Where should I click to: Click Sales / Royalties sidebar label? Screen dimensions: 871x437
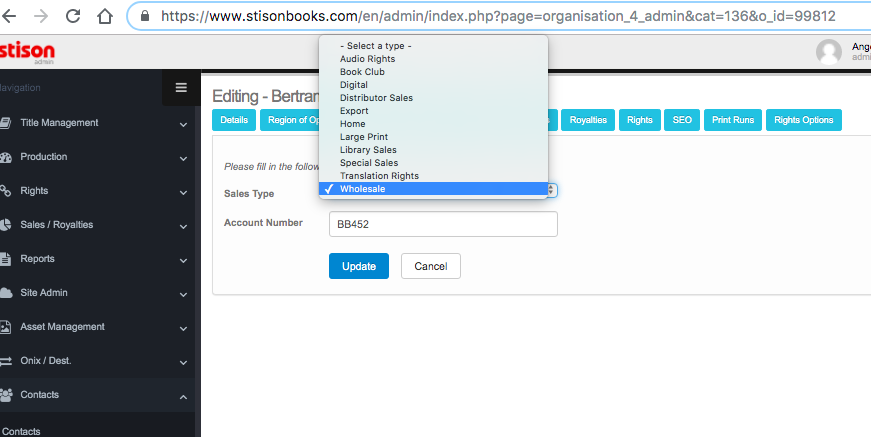click(x=57, y=225)
